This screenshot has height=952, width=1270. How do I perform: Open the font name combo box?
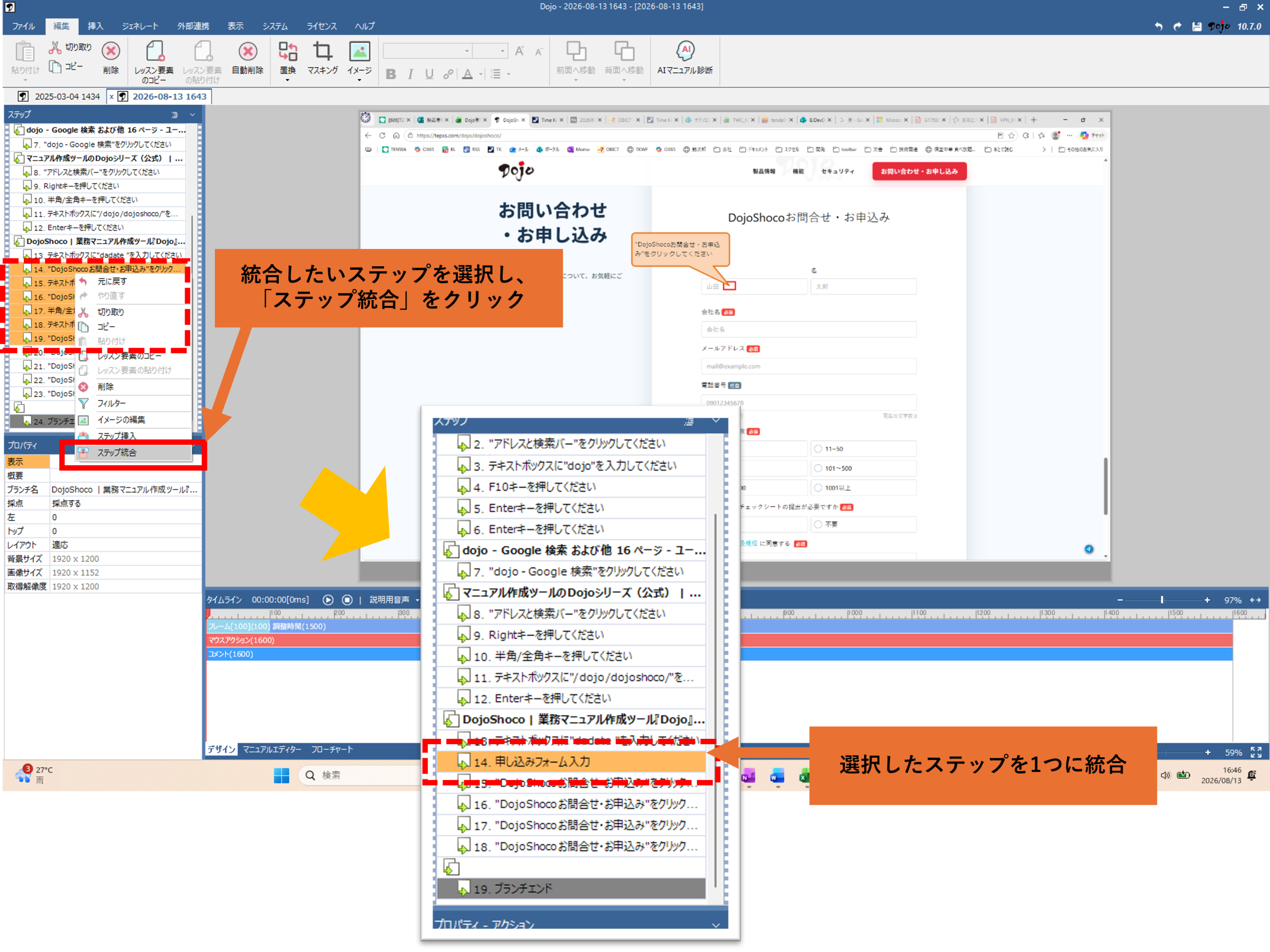point(427,51)
